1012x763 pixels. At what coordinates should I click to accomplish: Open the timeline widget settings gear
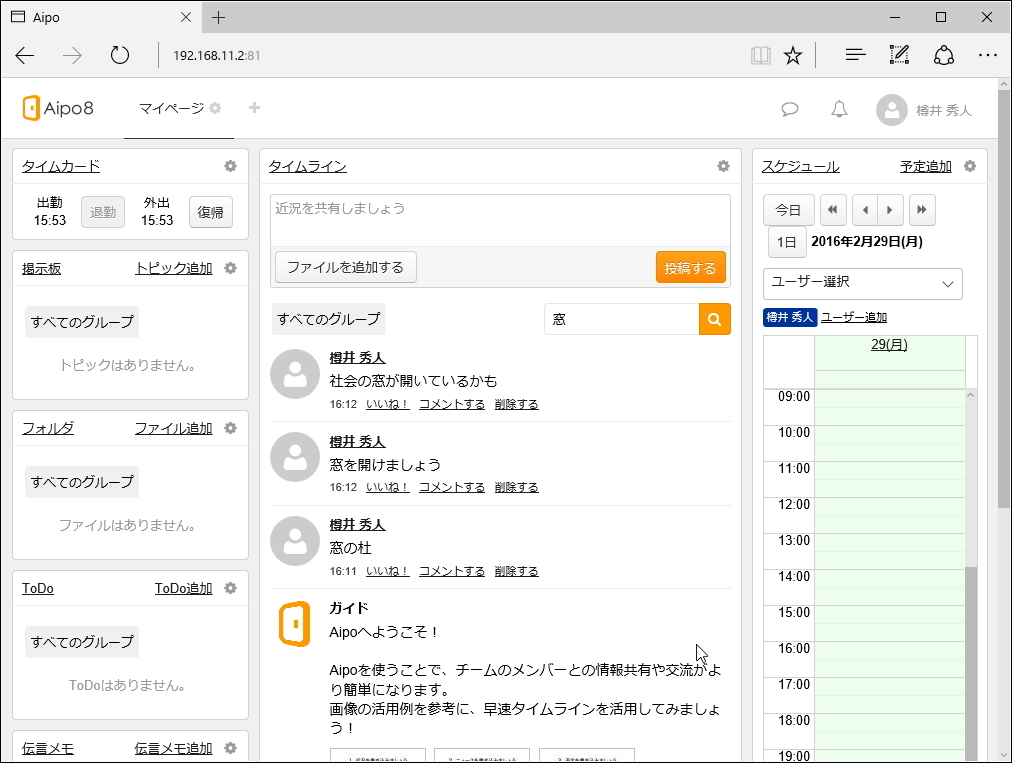click(x=722, y=167)
